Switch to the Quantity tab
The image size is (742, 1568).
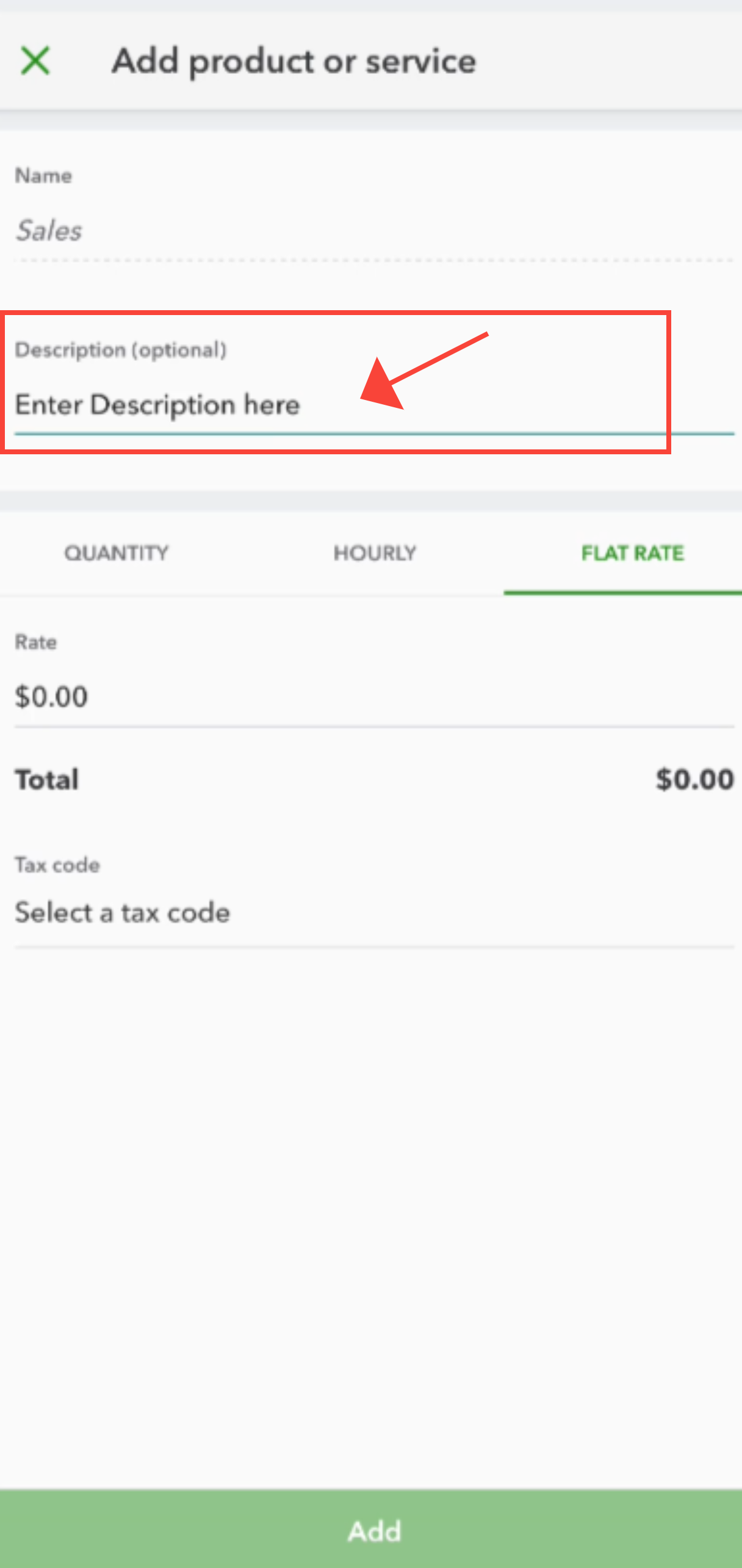116,553
